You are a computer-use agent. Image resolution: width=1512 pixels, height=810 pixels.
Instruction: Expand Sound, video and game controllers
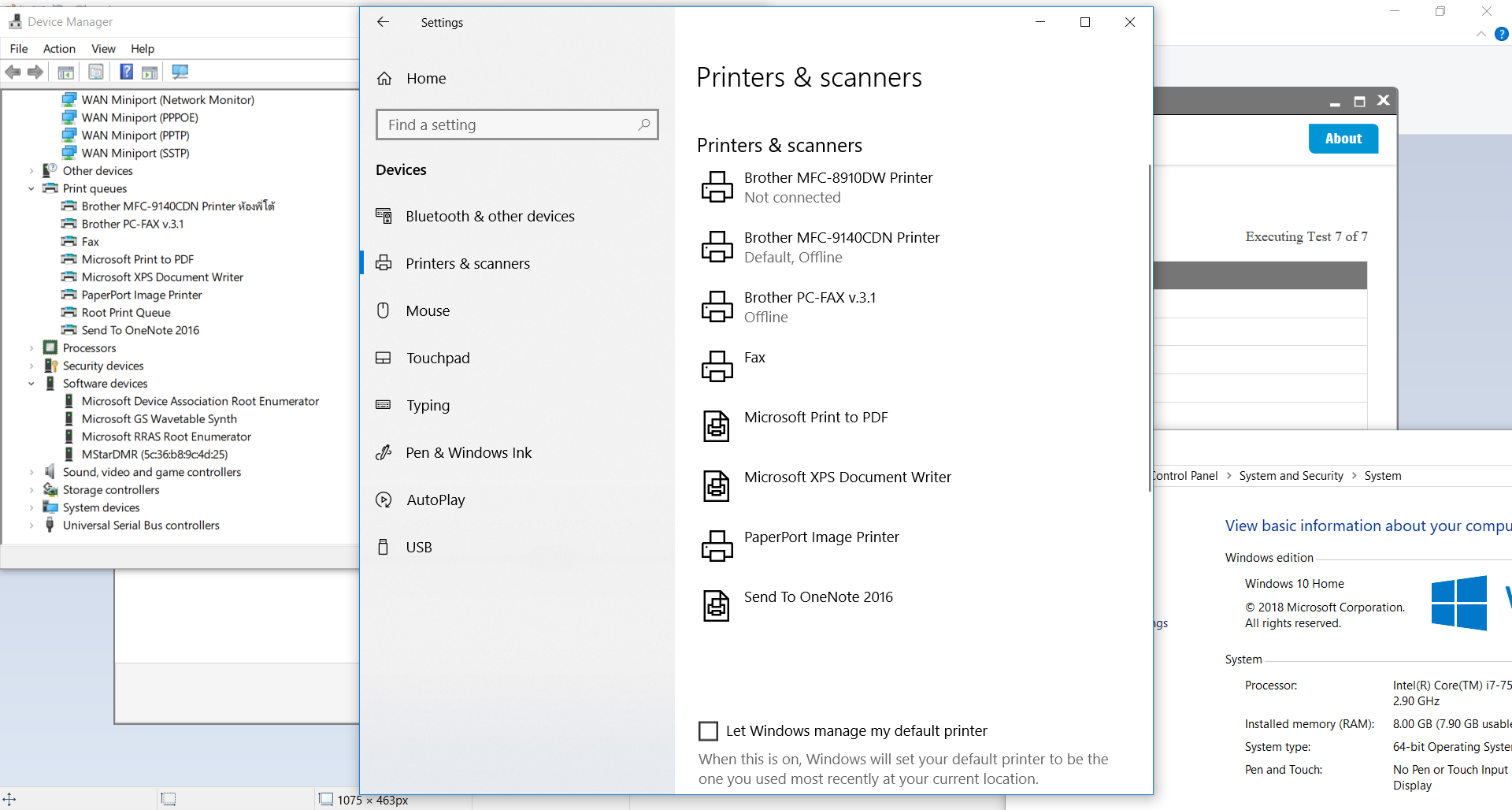[x=31, y=472]
